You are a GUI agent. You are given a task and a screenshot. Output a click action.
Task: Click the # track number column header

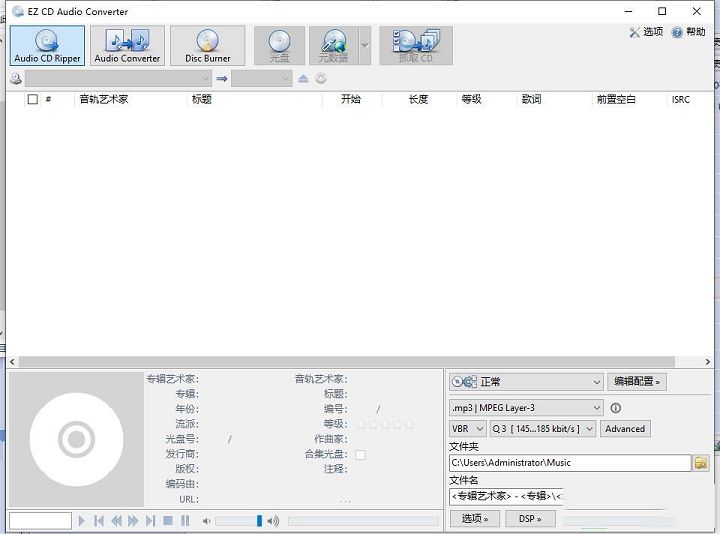pos(48,99)
